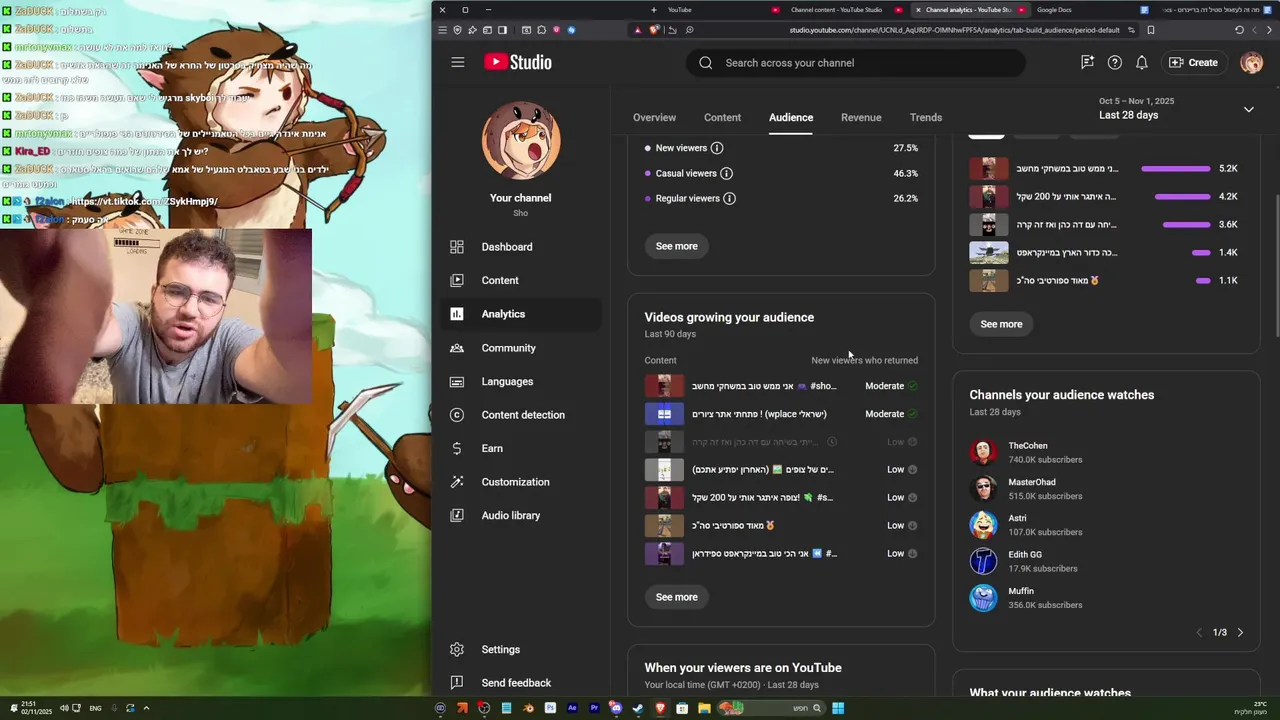Open Content in the left sidebar
The height and width of the screenshot is (720, 1280).
[521, 280]
